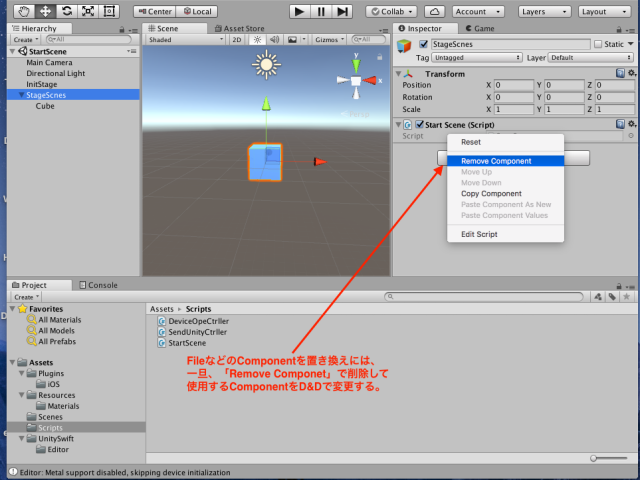Open the Layer Default dropdown
This screenshot has width=640, height=480.
[x=591, y=58]
